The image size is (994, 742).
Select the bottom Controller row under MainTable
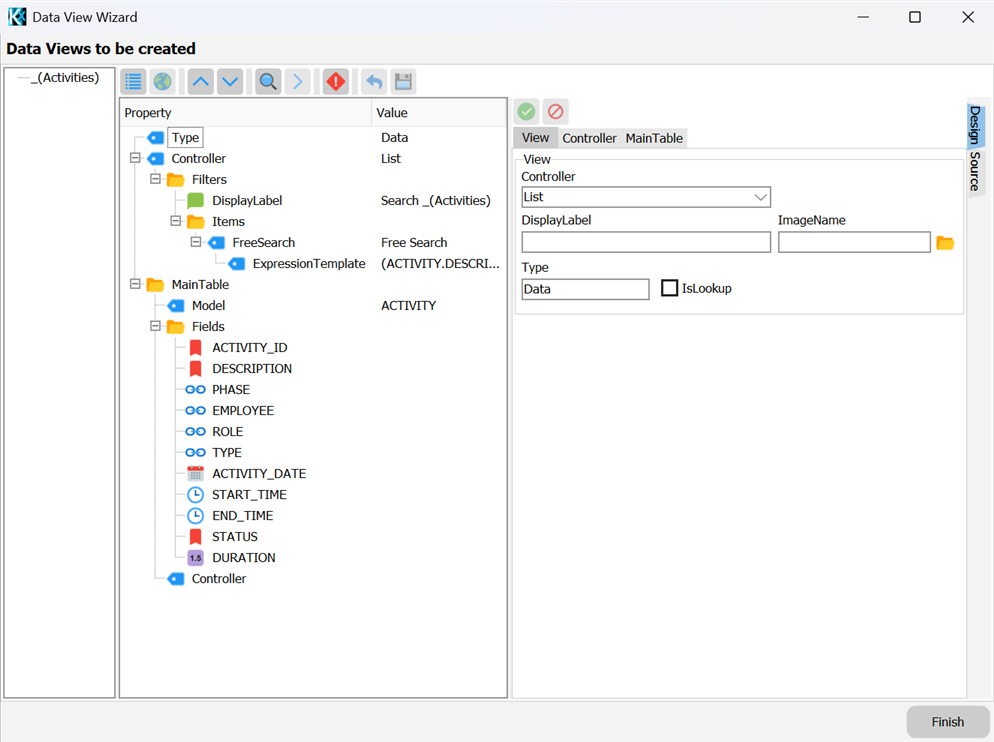coord(219,579)
